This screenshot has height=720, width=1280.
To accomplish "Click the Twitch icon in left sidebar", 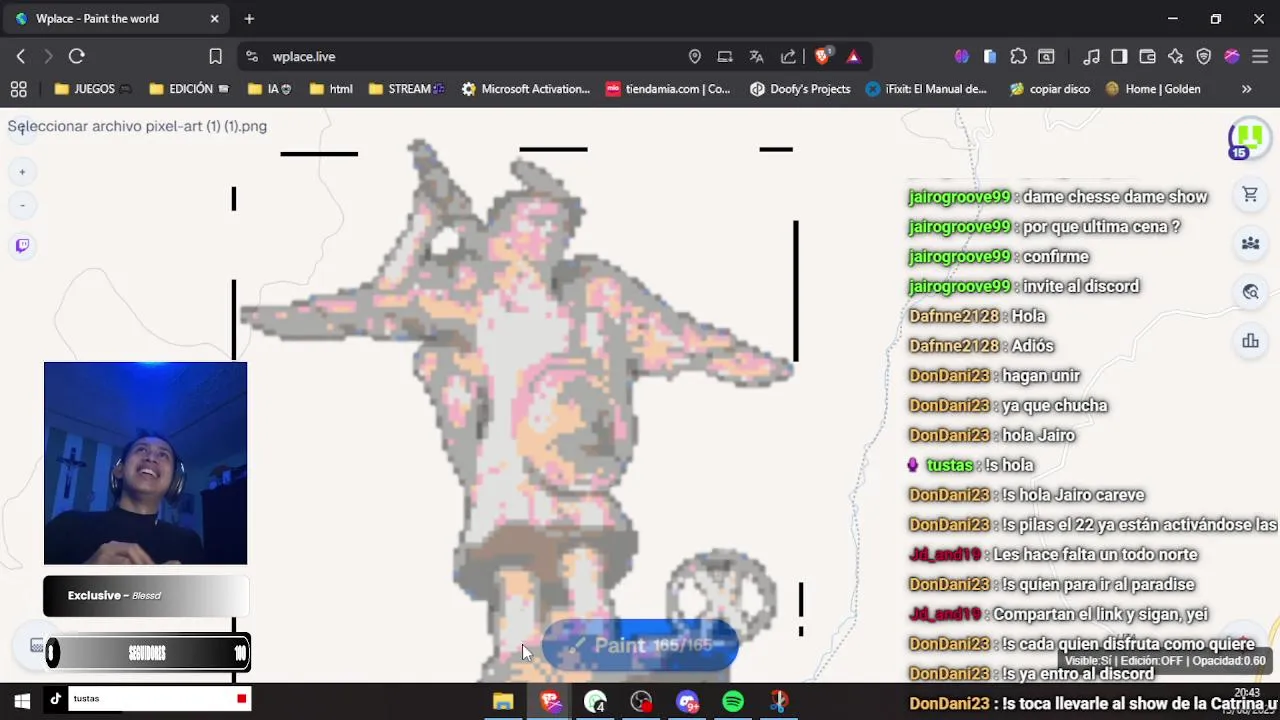I will 22,245.
